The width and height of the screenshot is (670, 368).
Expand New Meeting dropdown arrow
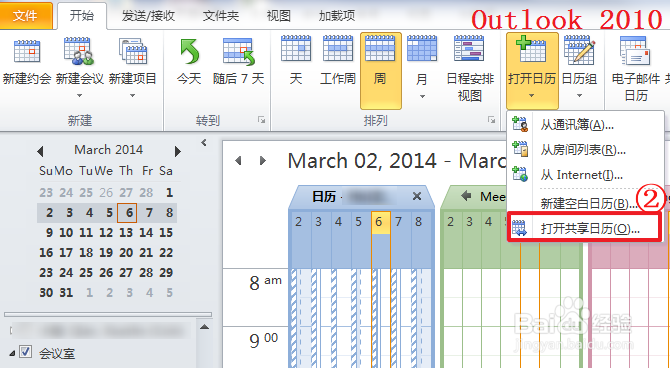coord(79,96)
